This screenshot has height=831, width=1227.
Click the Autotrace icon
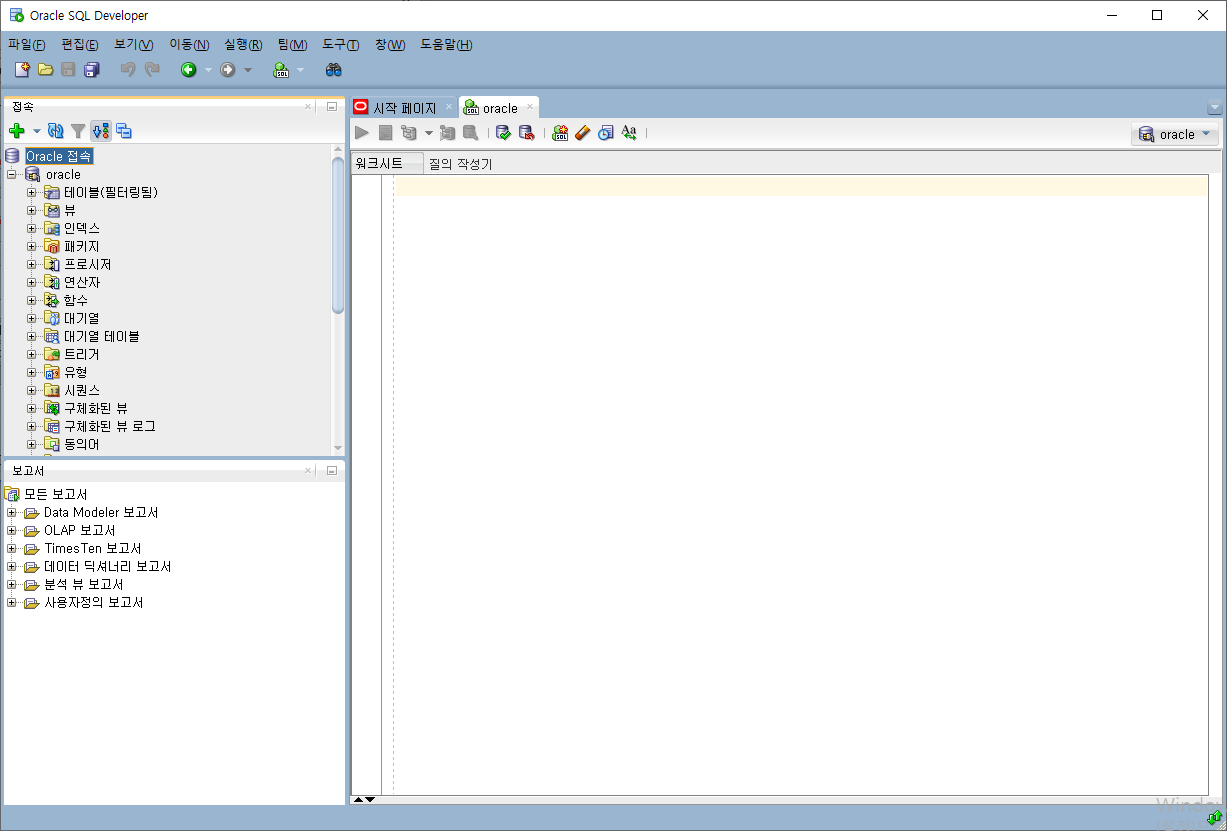(447, 133)
